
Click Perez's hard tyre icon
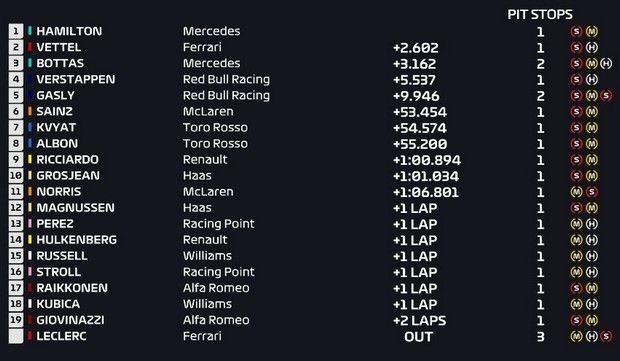click(x=592, y=224)
